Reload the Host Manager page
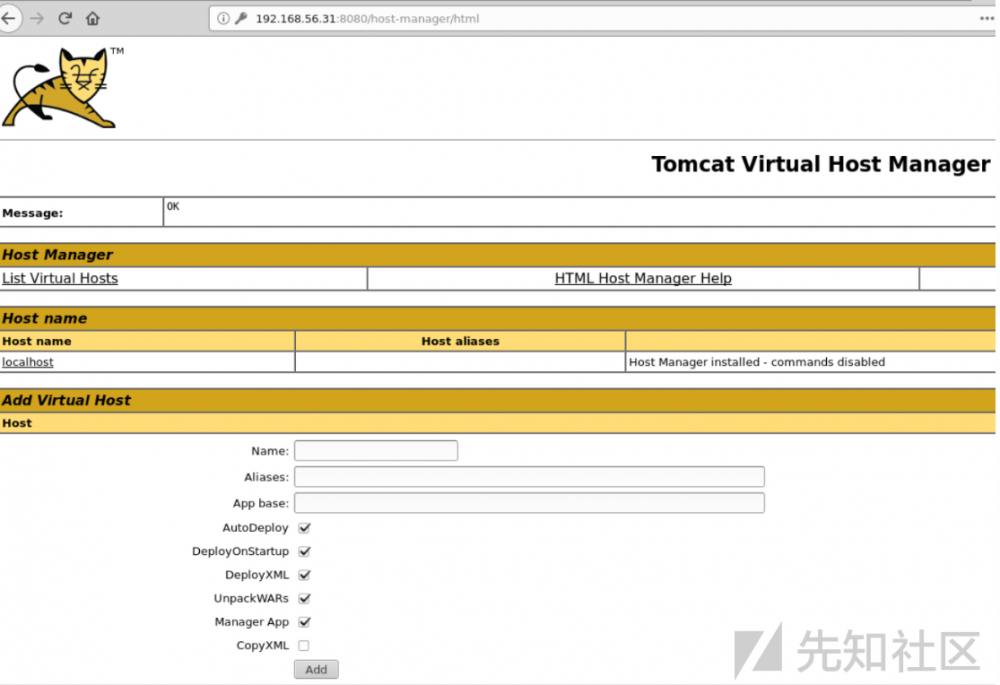 point(63,18)
